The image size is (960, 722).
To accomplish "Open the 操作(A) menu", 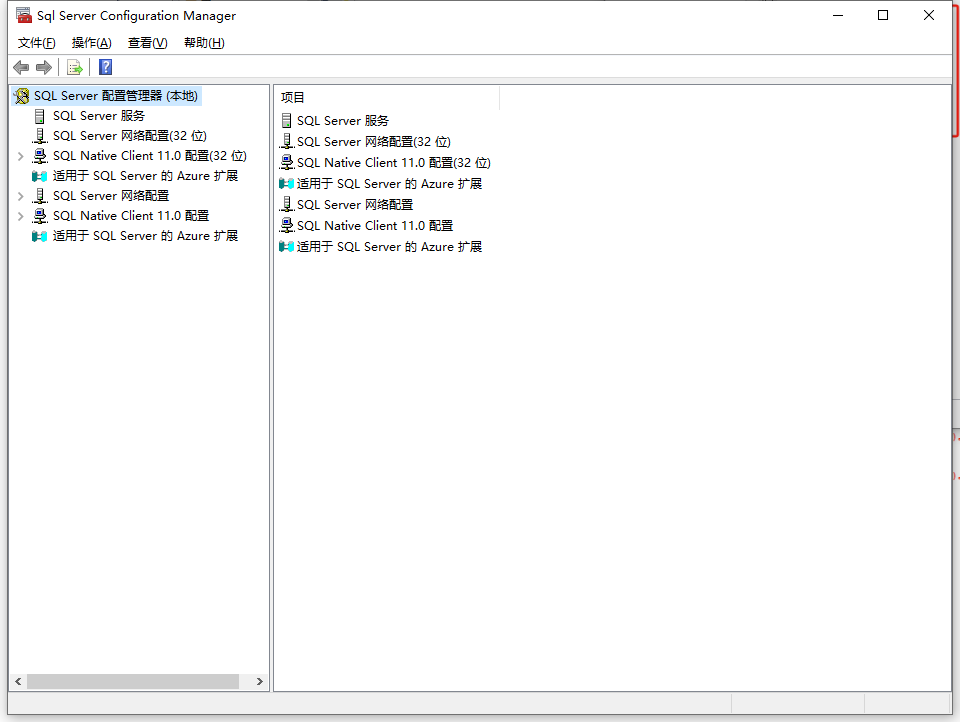I will tap(92, 43).
